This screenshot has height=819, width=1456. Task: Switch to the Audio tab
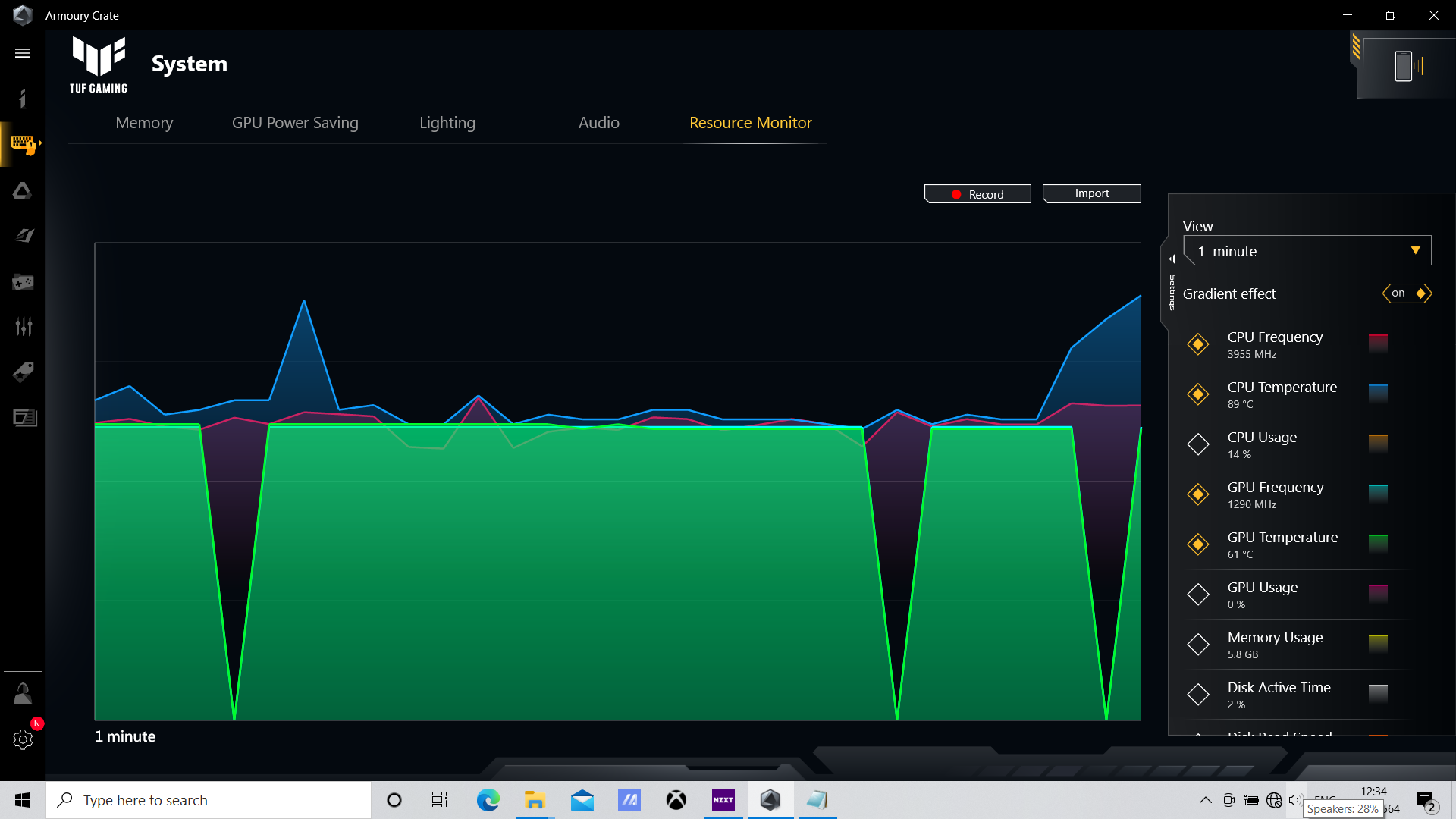[599, 123]
